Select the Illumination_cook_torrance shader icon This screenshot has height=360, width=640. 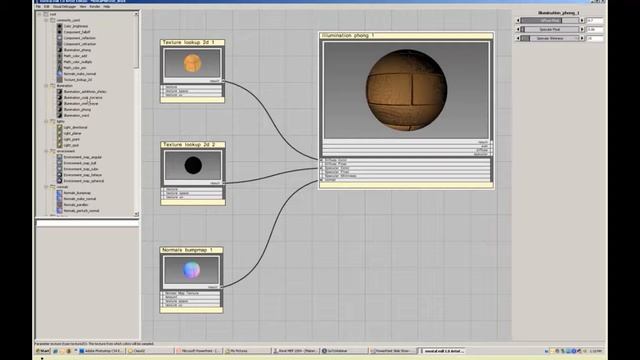click(x=60, y=98)
